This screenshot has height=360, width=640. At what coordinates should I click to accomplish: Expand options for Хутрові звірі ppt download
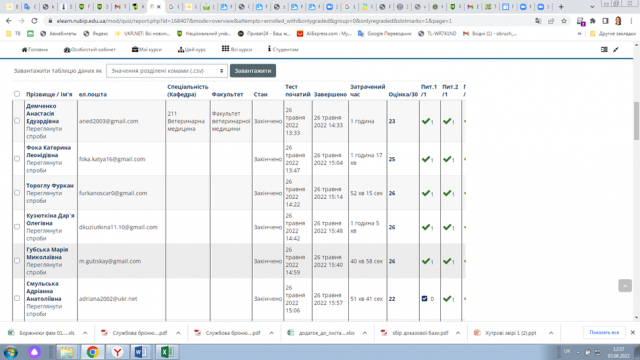click(x=551, y=333)
